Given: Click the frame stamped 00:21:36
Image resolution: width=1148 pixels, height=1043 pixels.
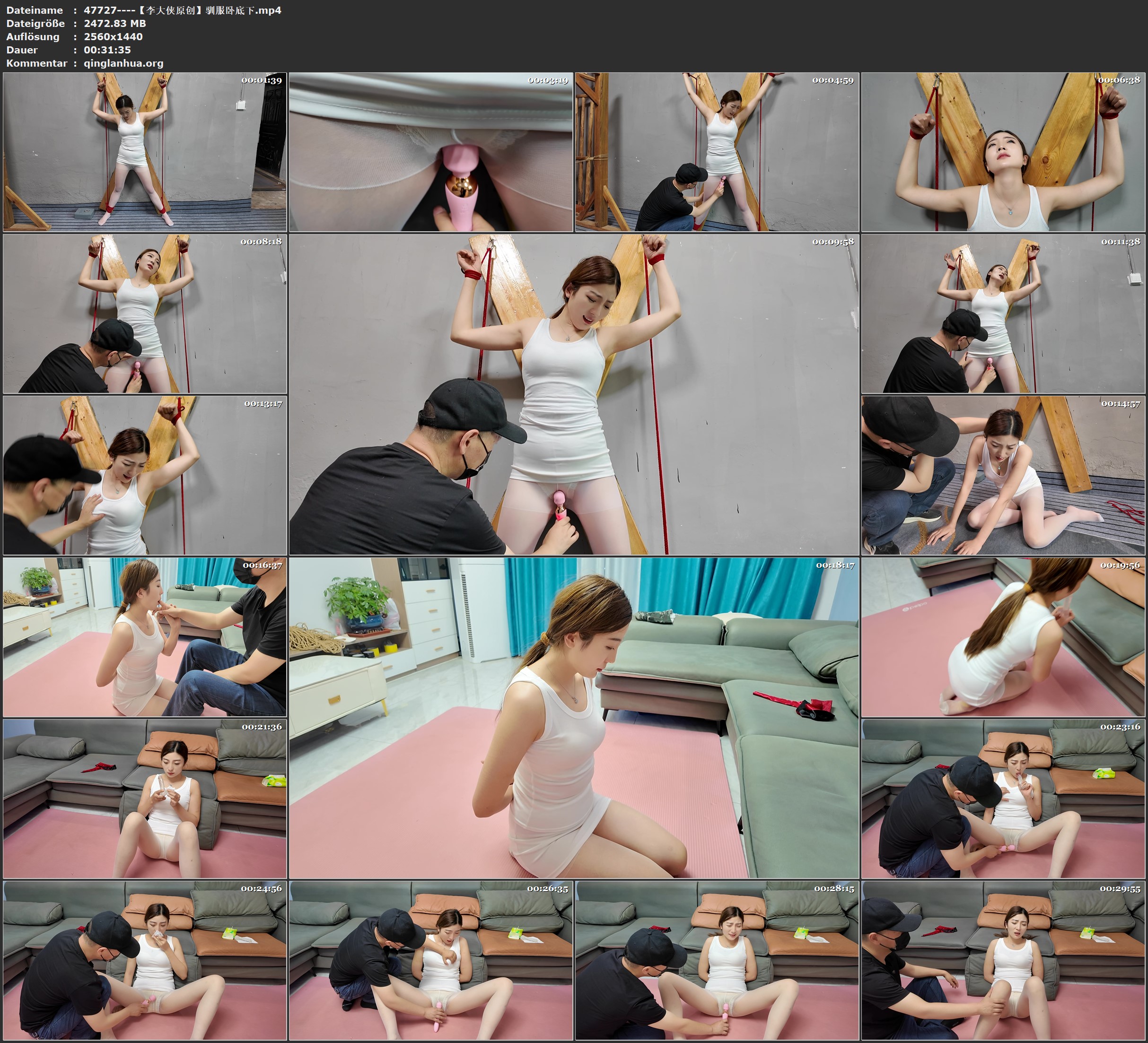Looking at the screenshot, I should pos(145,799).
